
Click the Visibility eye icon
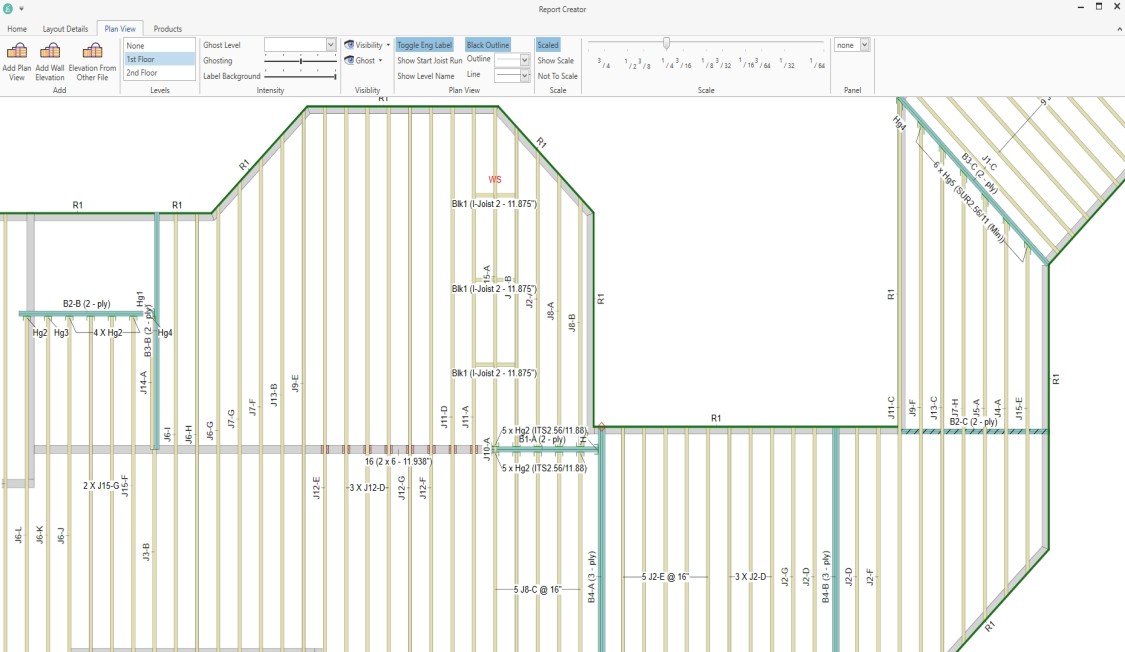coord(349,45)
